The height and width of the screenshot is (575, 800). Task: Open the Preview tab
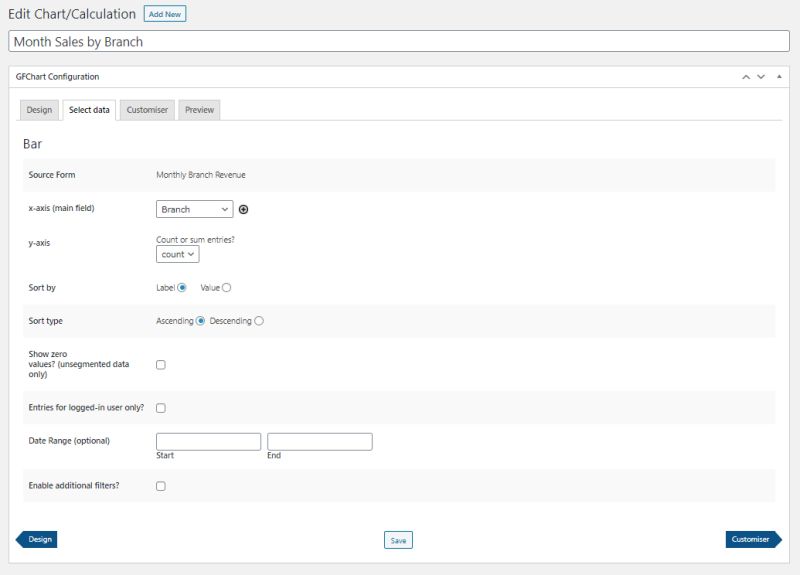(x=199, y=110)
